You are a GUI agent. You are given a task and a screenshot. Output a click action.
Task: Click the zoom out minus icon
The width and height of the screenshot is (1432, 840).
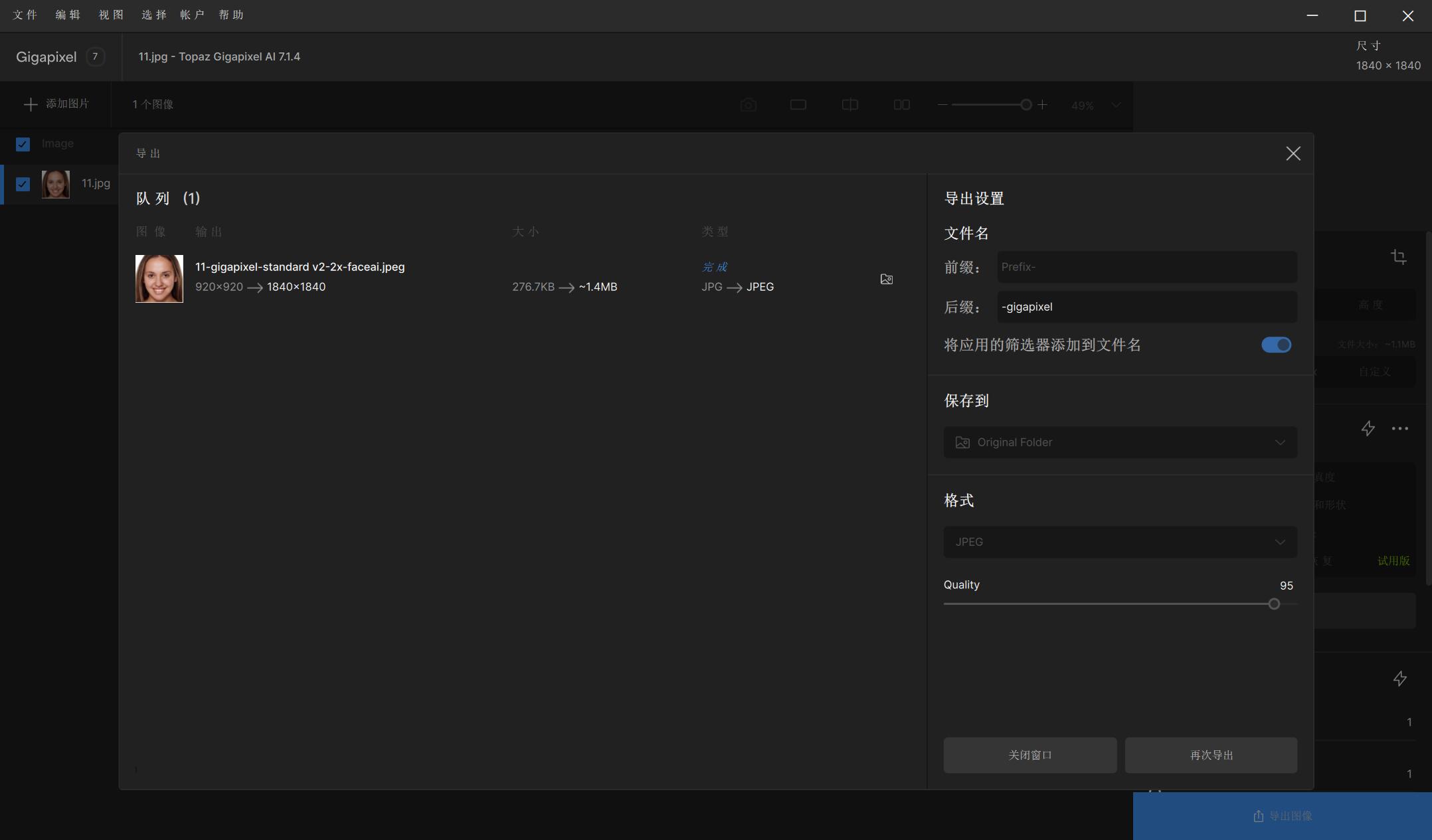click(942, 105)
